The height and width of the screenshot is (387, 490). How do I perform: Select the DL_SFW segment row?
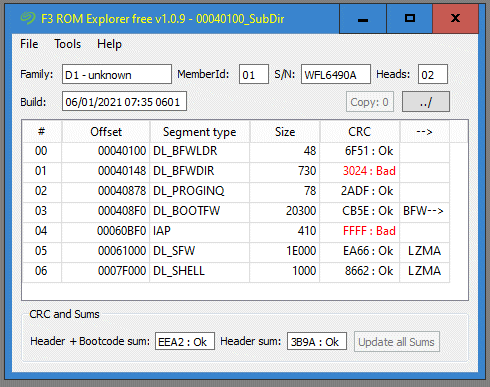point(236,251)
